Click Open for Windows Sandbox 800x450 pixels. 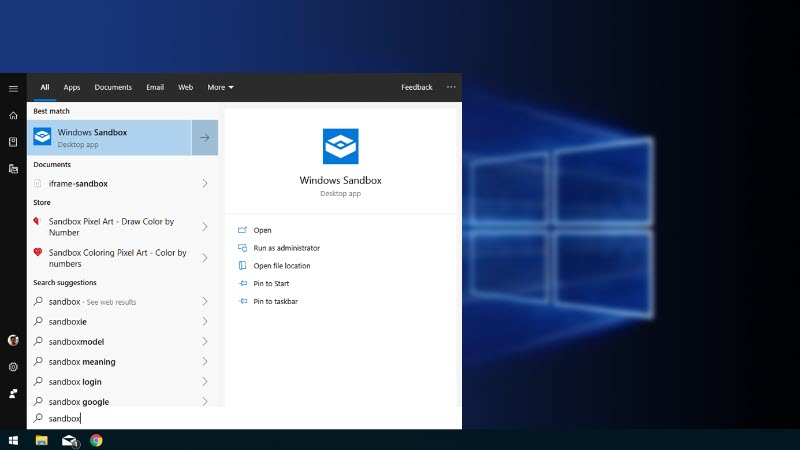coord(262,230)
